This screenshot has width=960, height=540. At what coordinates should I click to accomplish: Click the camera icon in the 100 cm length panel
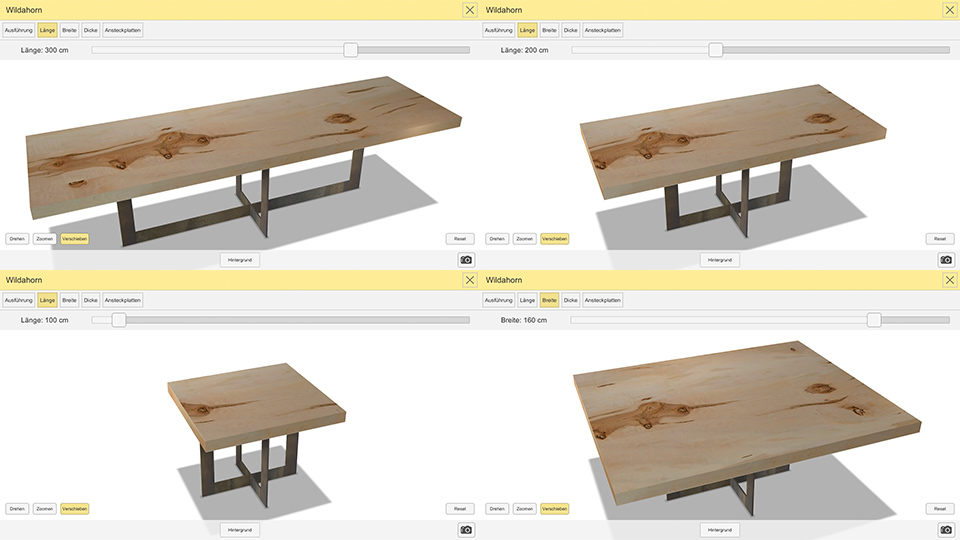point(466,530)
